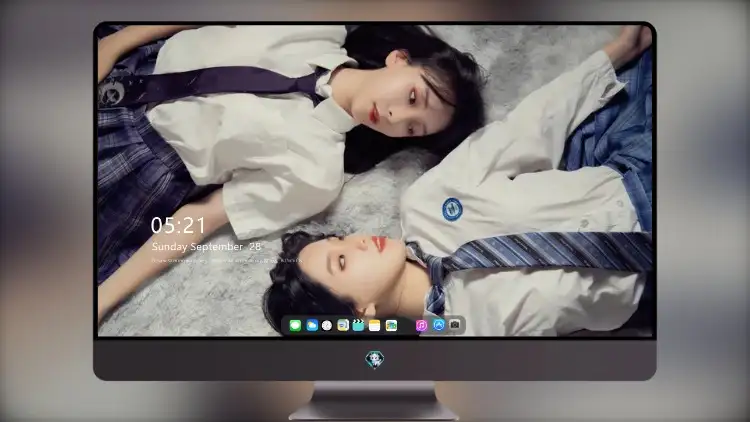750x422 pixels.
Task: Open the pink iTunes music app
Action: click(x=421, y=326)
